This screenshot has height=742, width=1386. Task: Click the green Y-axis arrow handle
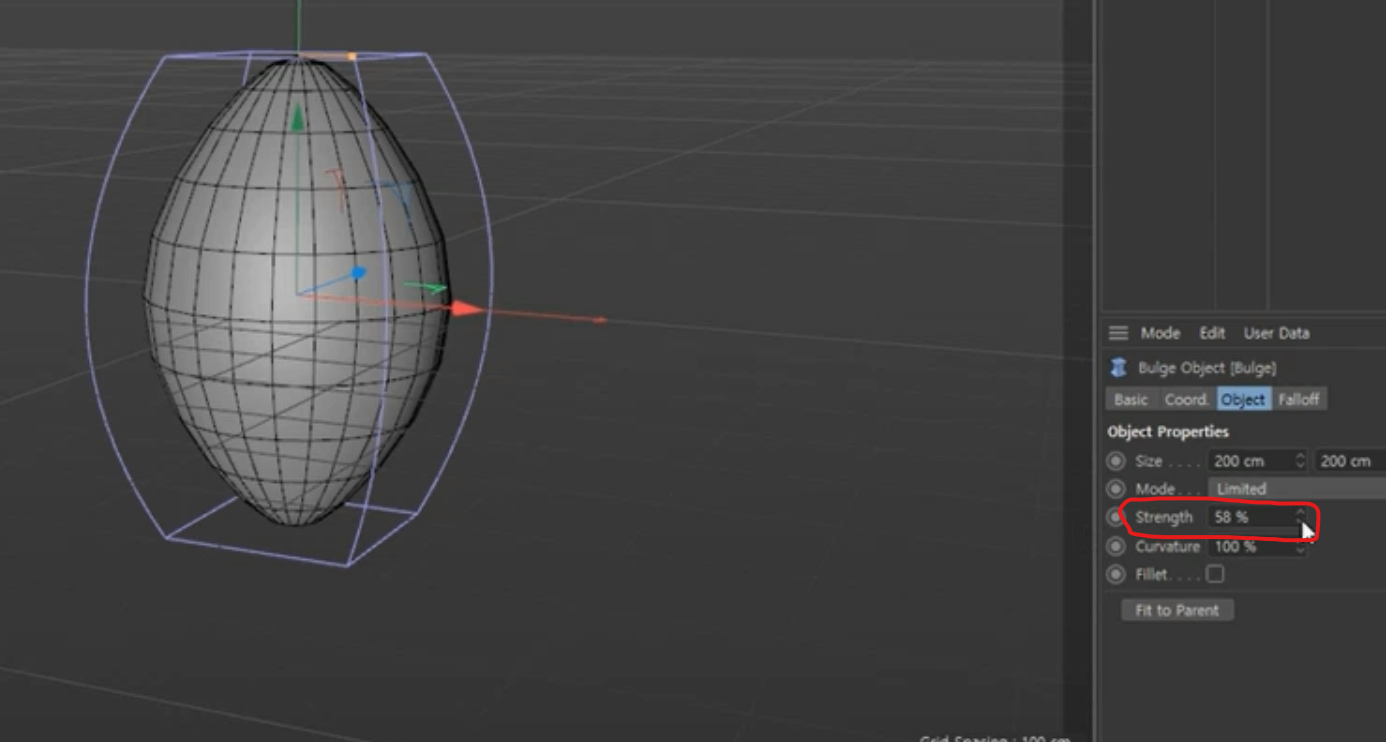pyautogui.click(x=297, y=119)
